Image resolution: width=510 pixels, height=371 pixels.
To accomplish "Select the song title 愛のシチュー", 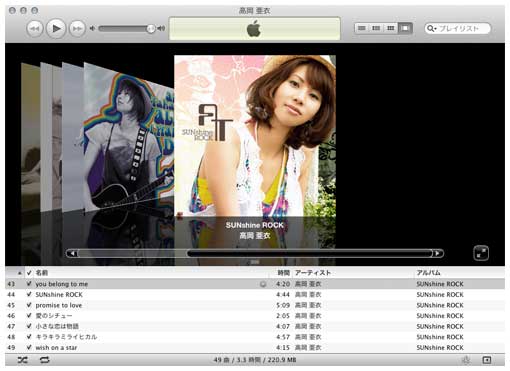I will (x=54, y=316).
